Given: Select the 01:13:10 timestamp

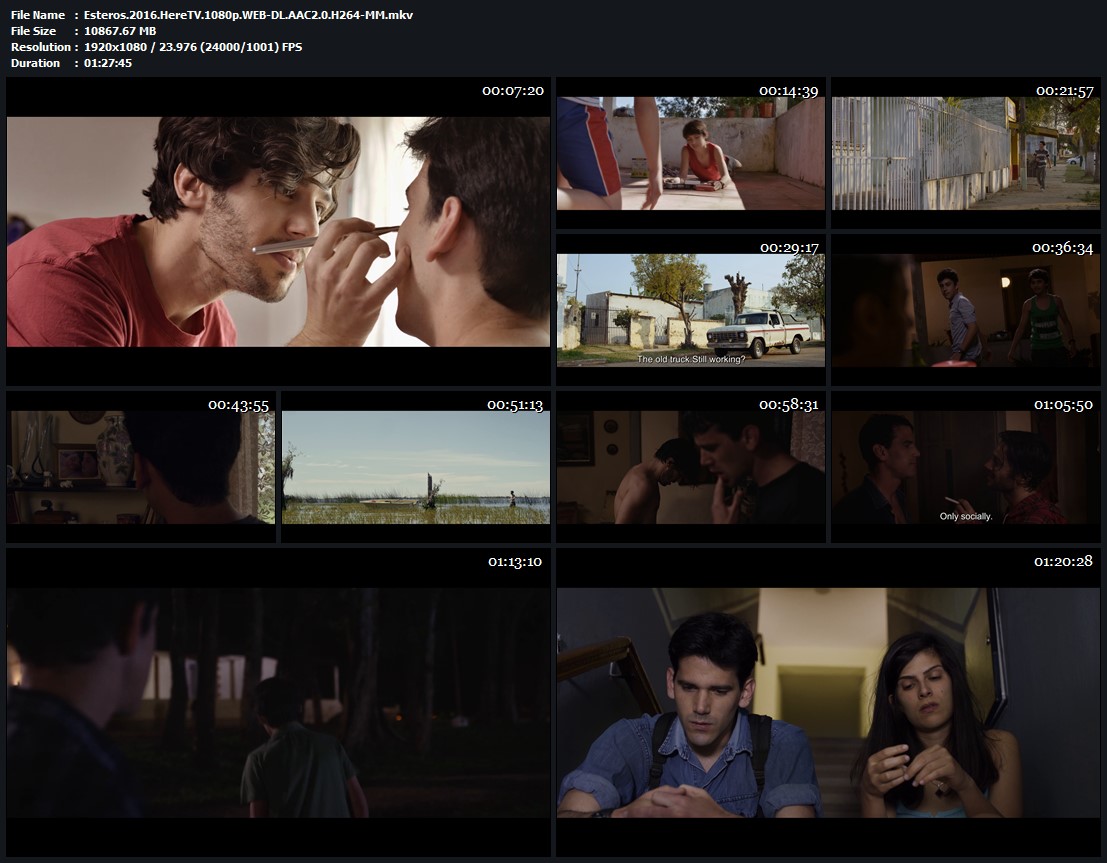Looking at the screenshot, I should (x=514, y=561).
